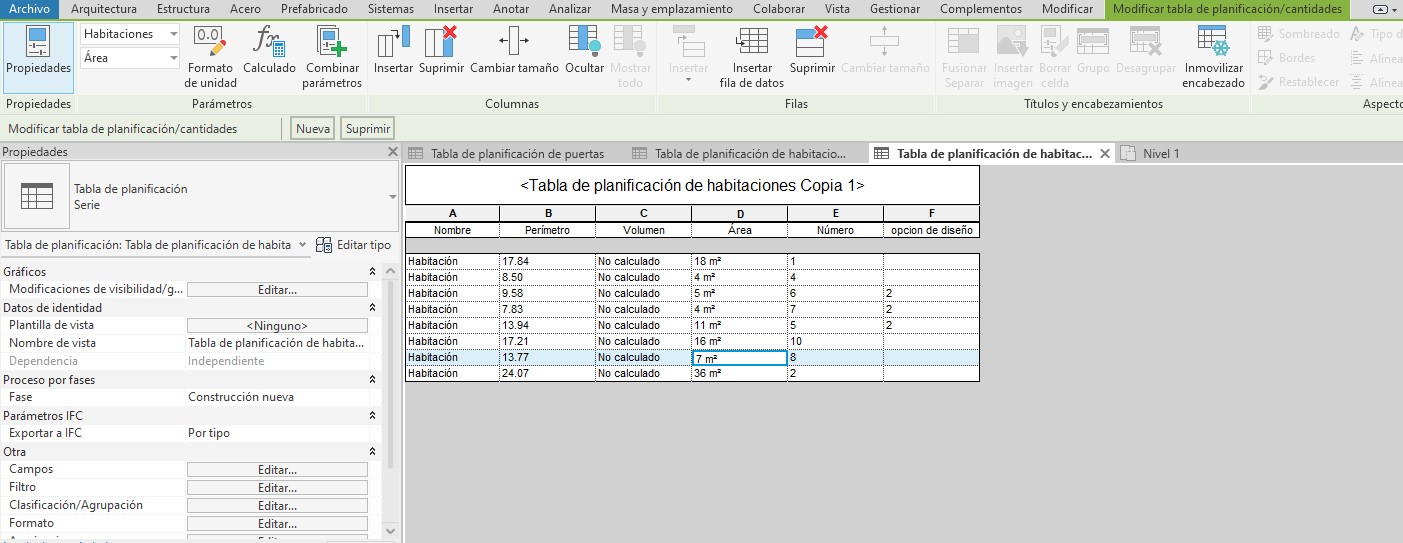Collapse the Gráficos properties section
Image resolution: width=1403 pixels, height=543 pixels.
[x=373, y=272]
